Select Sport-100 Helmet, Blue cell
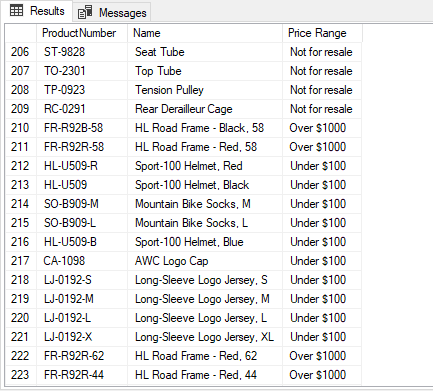This screenshot has height=391, width=433. point(205,242)
